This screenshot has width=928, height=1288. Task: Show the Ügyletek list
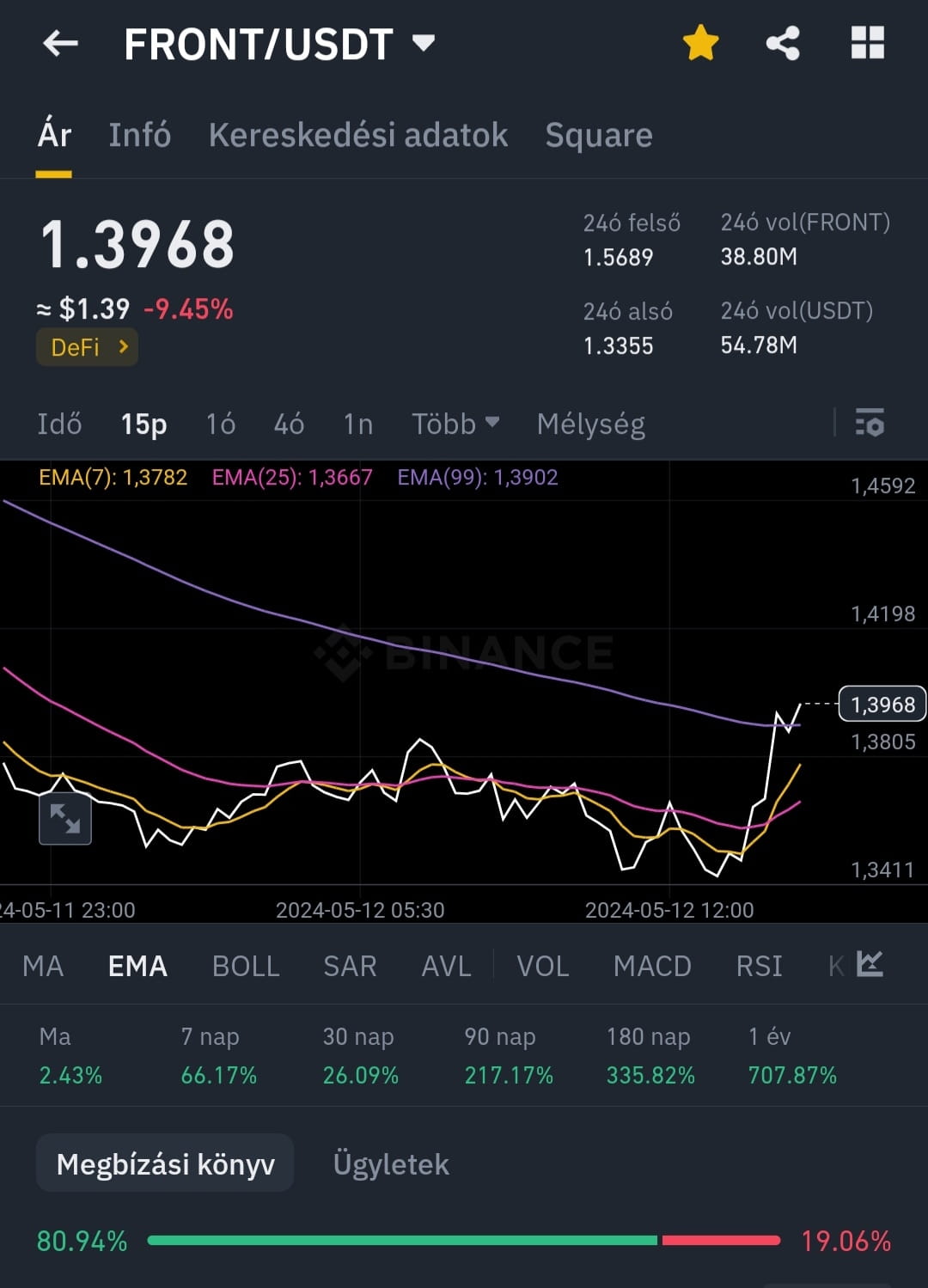click(x=391, y=1164)
